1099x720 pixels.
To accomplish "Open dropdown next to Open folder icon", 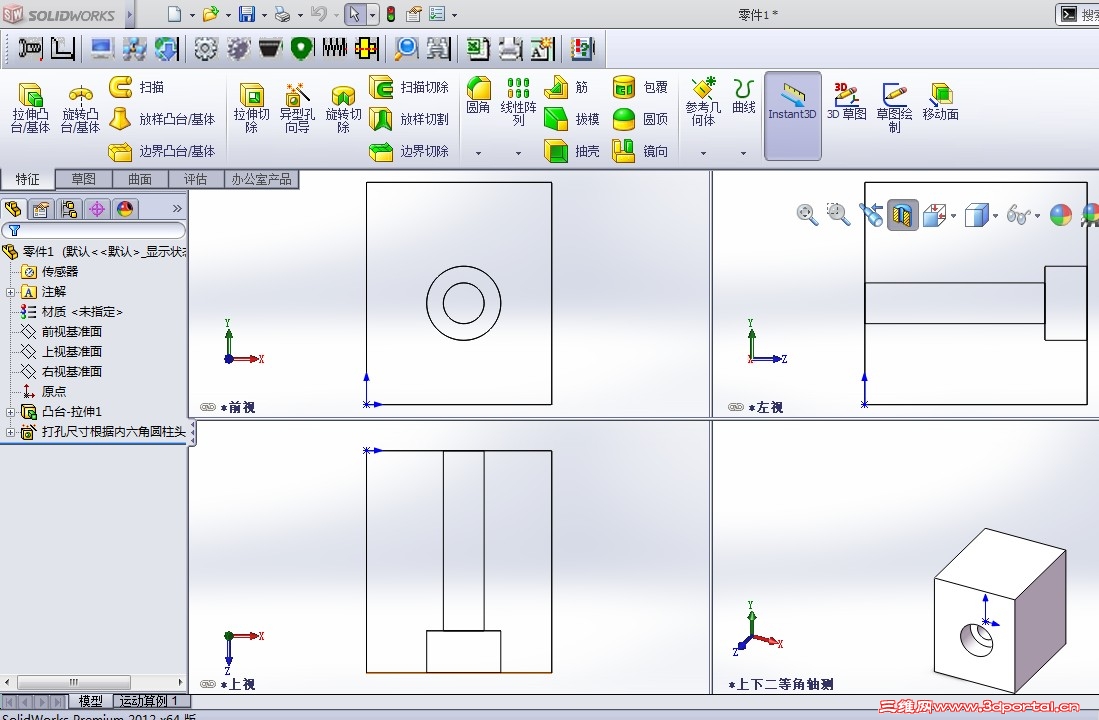I will 228,15.
